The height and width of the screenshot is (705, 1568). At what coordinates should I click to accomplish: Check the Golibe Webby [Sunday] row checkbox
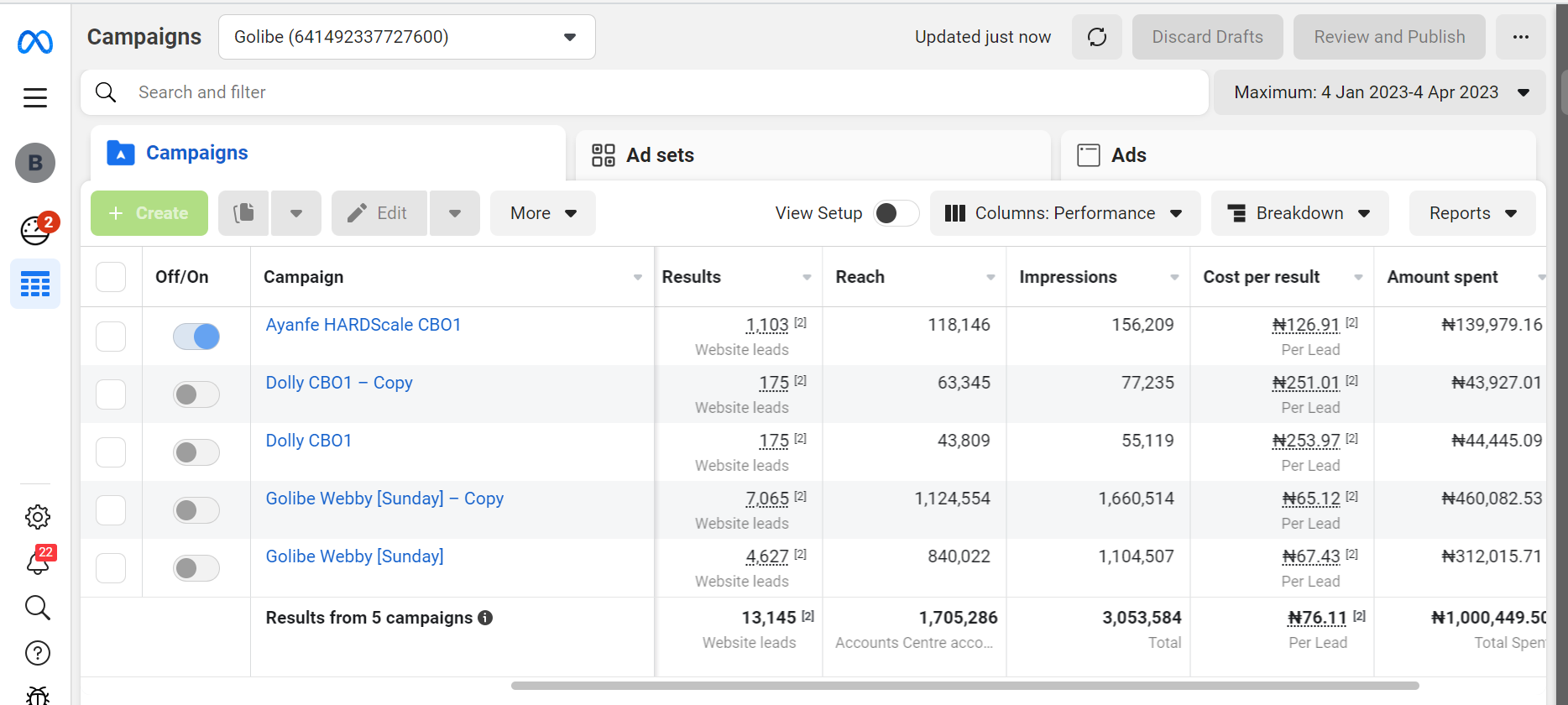(x=111, y=568)
